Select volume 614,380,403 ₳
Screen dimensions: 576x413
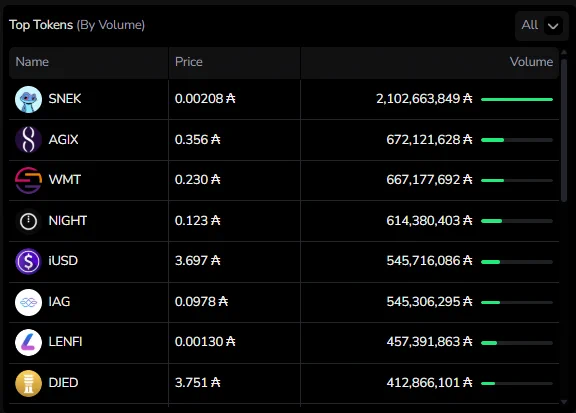[429, 220]
